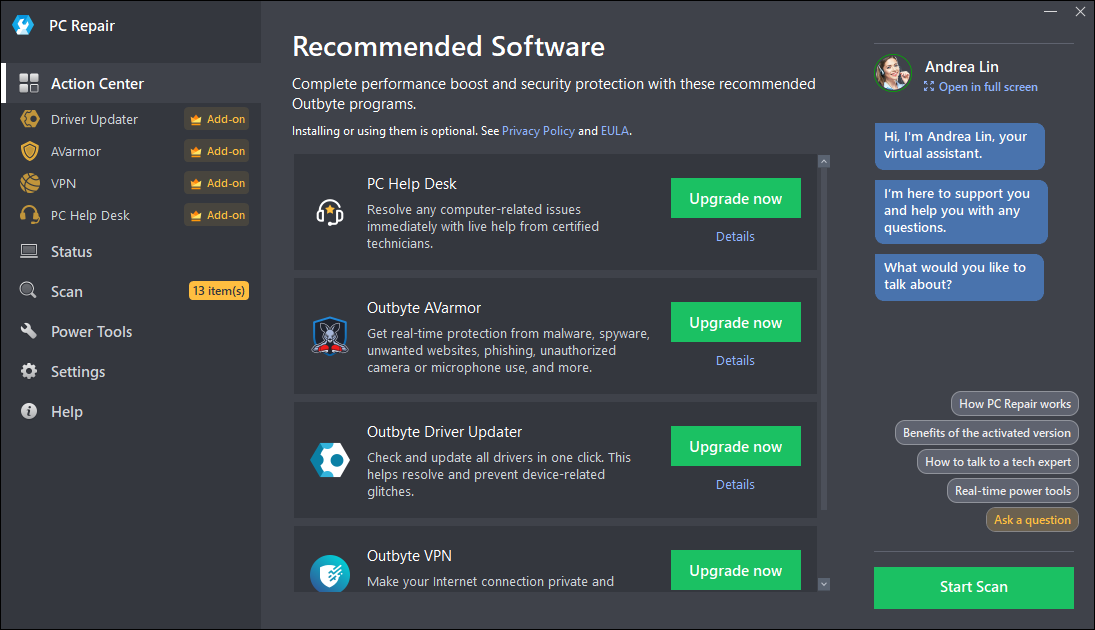Click the PC Help Desk headset sidebar icon
Screen dimensions: 1095x630
[x=29, y=215]
